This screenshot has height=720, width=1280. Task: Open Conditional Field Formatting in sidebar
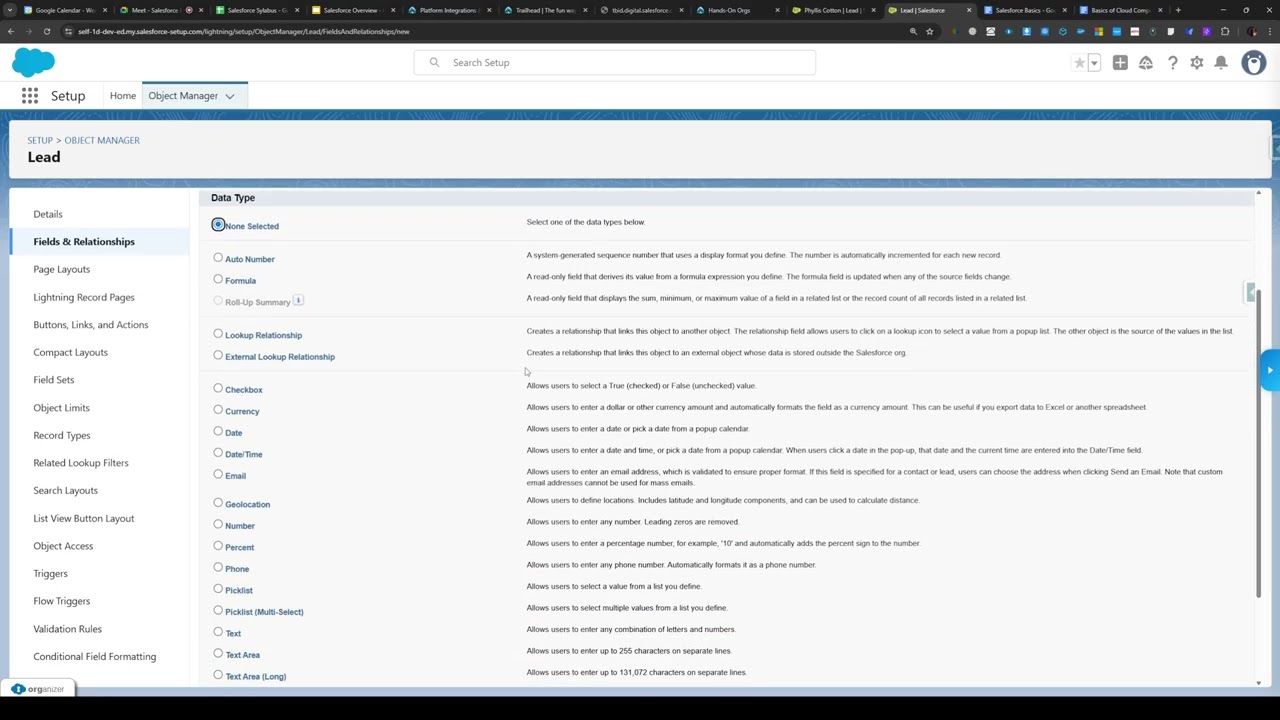94,656
